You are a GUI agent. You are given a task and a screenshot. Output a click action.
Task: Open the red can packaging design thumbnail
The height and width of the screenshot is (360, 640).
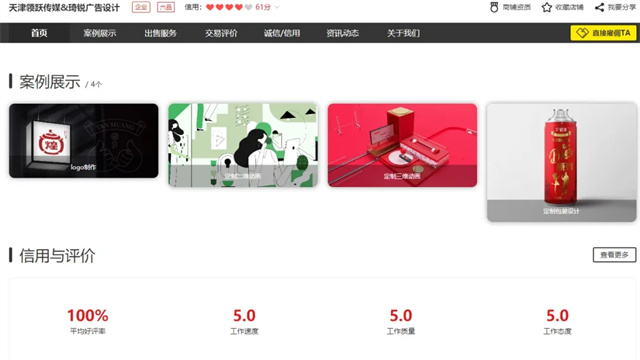[x=561, y=162]
